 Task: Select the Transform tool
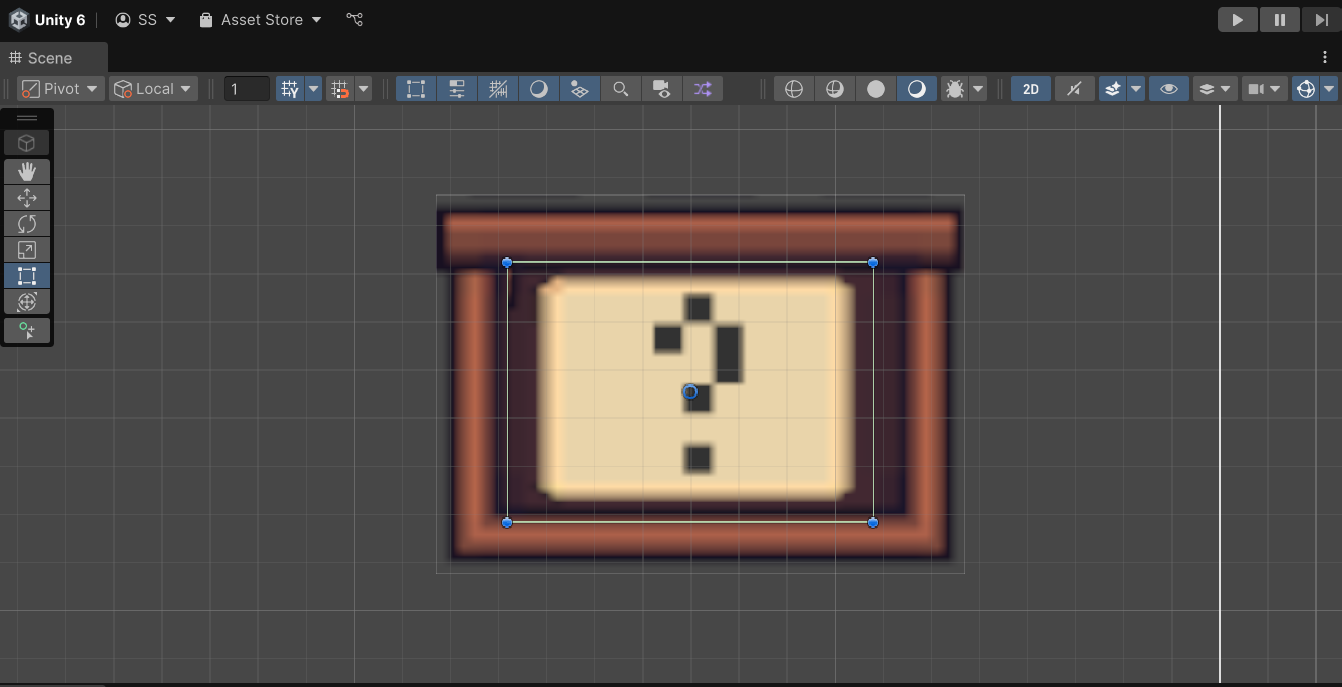tap(27, 302)
